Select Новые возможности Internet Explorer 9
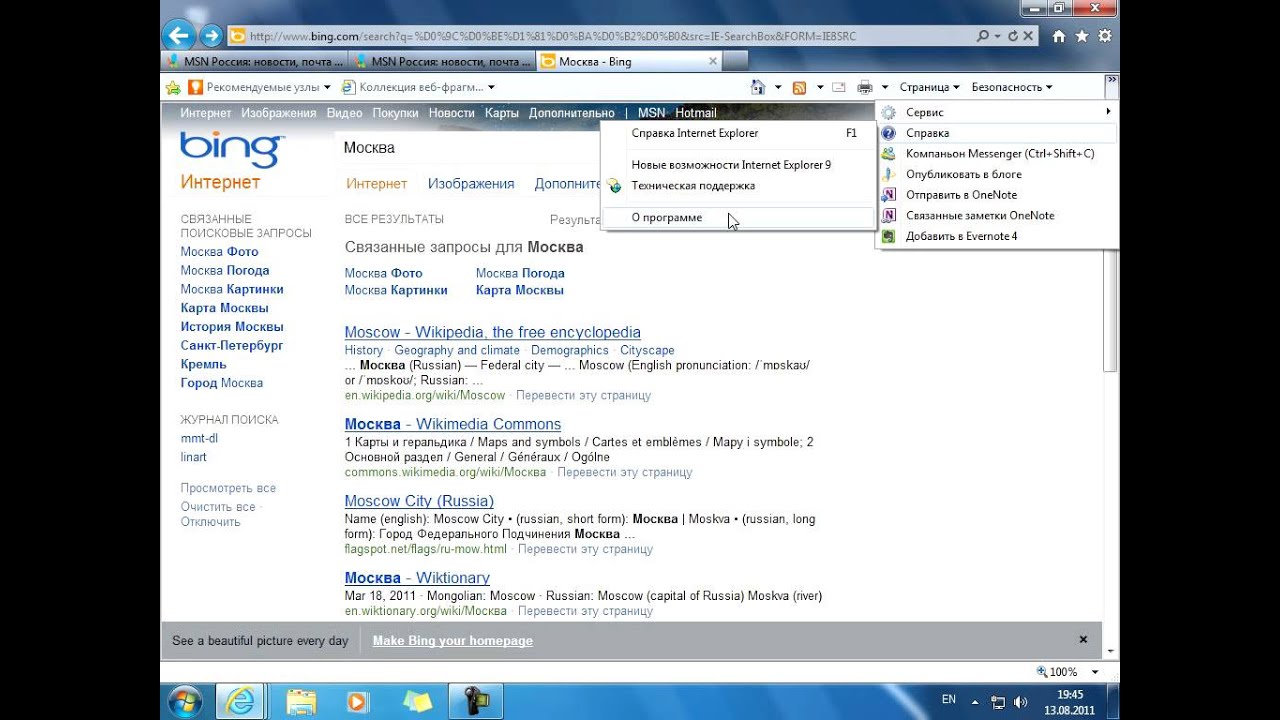This screenshot has width=1280, height=720. tap(738, 165)
